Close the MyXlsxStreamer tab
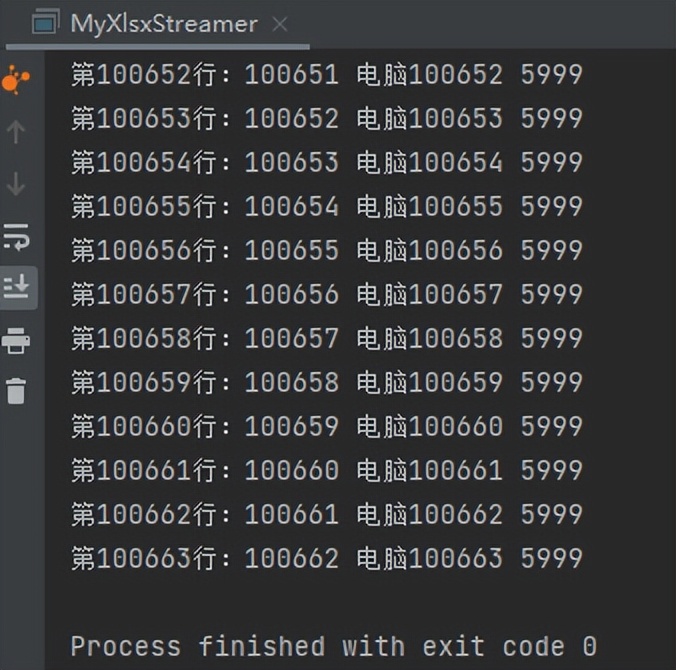 (x=280, y=24)
